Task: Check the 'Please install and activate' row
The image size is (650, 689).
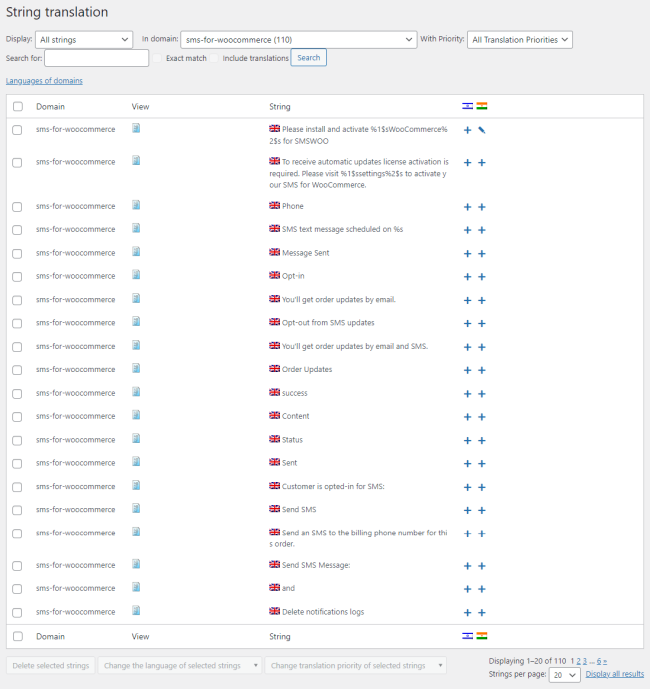Action: coord(17,130)
